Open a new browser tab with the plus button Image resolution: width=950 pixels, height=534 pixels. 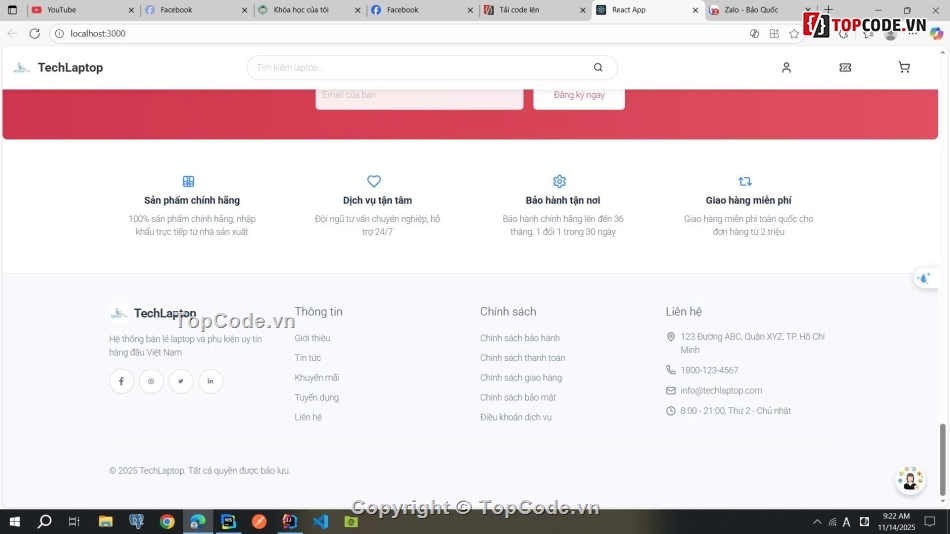tap(828, 10)
